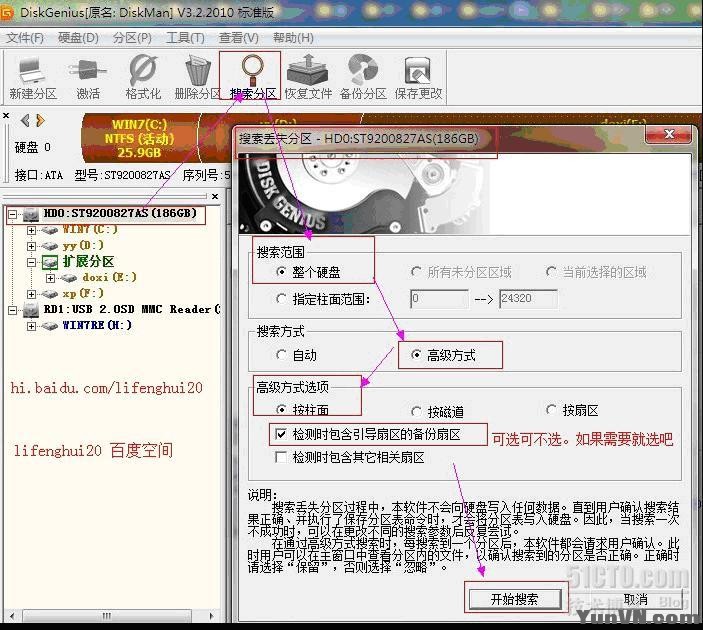703x630 pixels.
Task: Click the 新建分区 toolbar icon
Action: tap(32, 71)
